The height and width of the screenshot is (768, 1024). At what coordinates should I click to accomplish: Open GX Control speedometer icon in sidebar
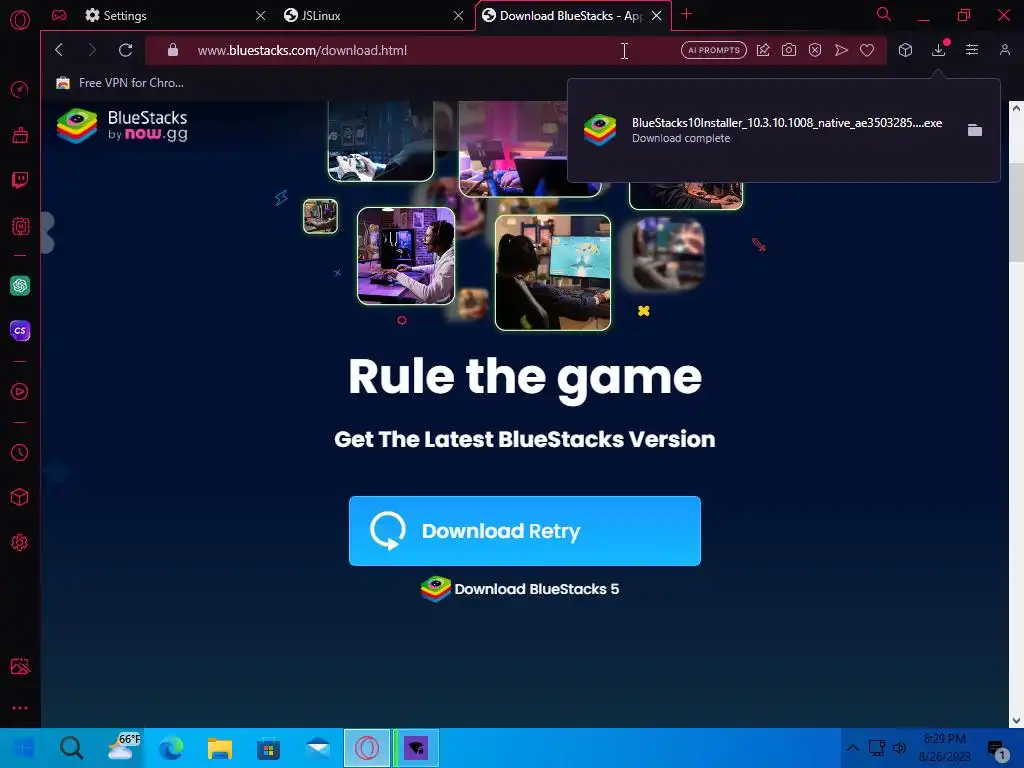[20, 89]
